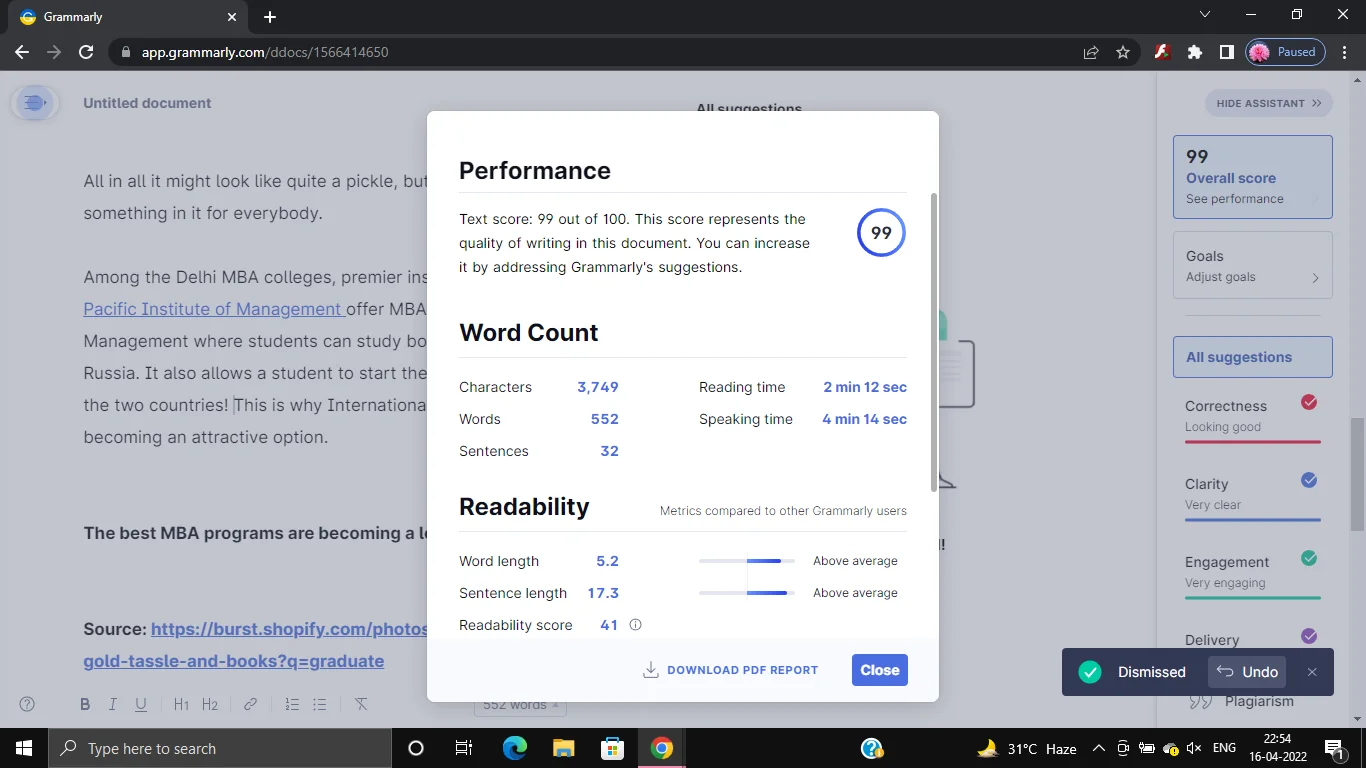Viewport: 1366px width, 768px height.
Task: Apply italic formatting in editor toolbar
Action: (113, 705)
